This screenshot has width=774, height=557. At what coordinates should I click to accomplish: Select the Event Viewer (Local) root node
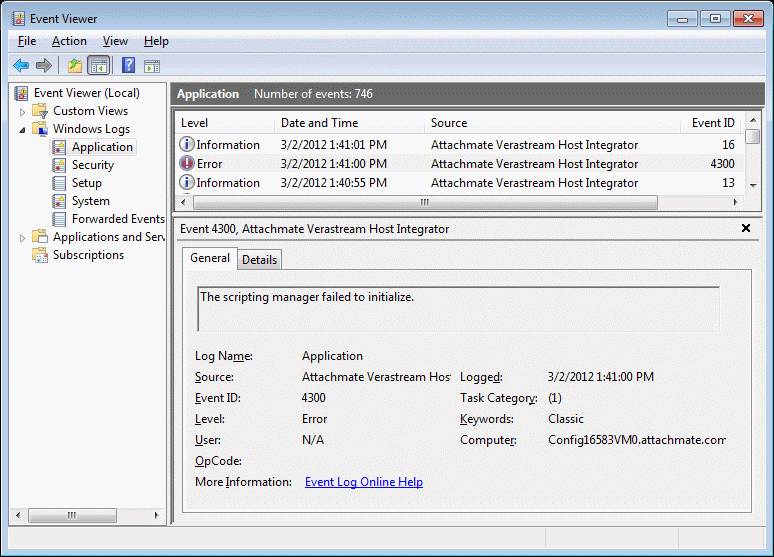tap(86, 93)
